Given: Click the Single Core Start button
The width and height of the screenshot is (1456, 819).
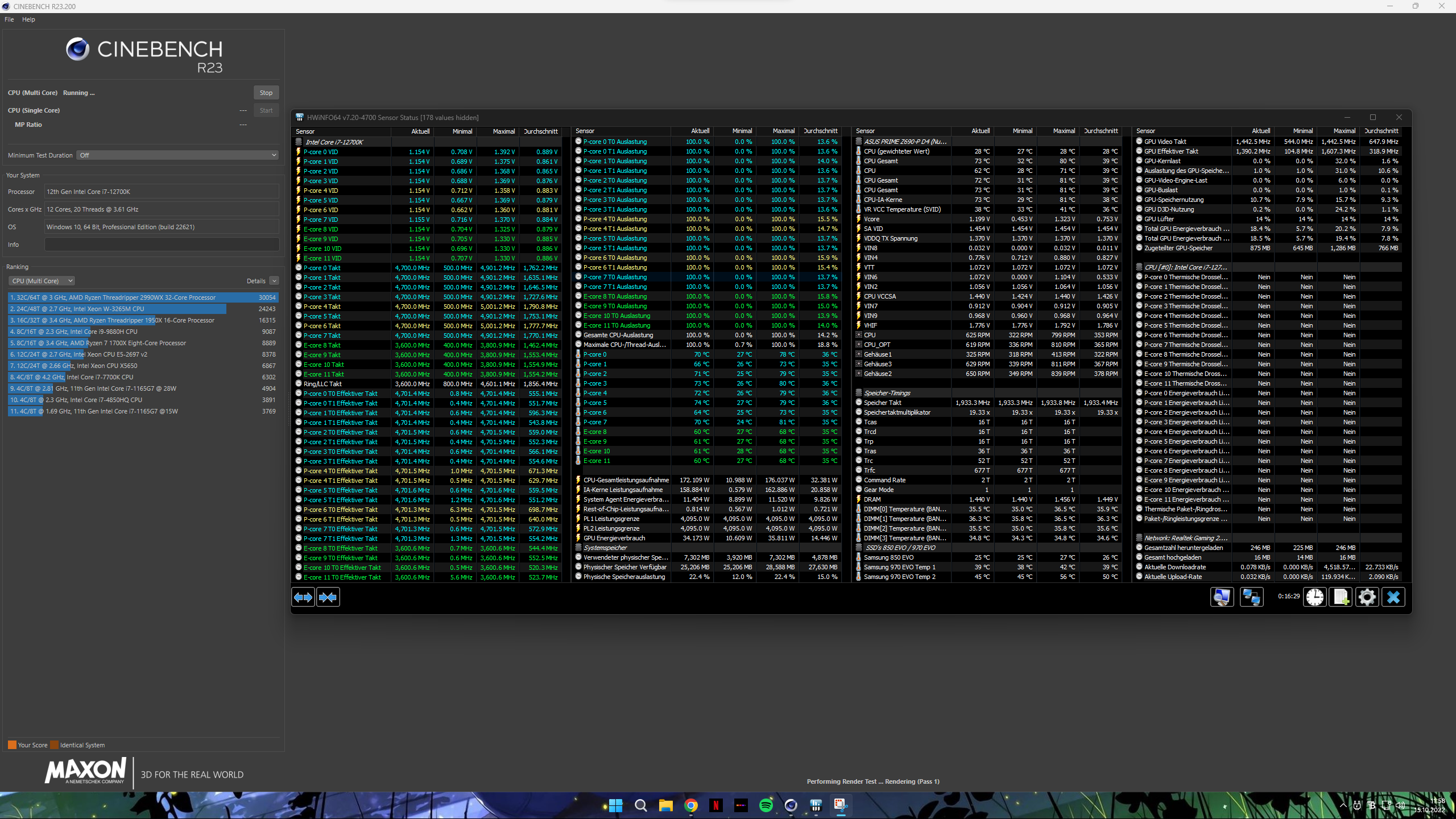Looking at the screenshot, I should coord(266,110).
